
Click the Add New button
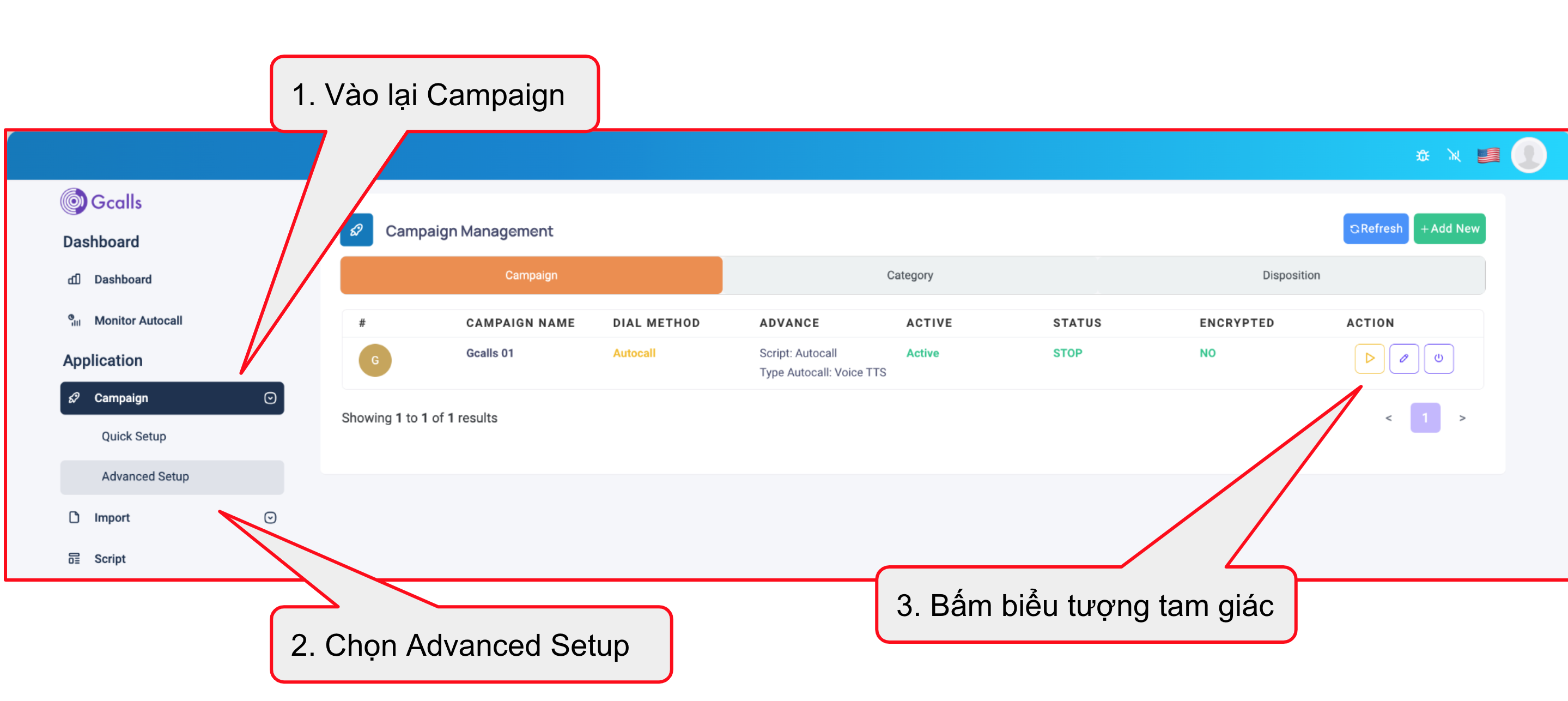(1449, 229)
